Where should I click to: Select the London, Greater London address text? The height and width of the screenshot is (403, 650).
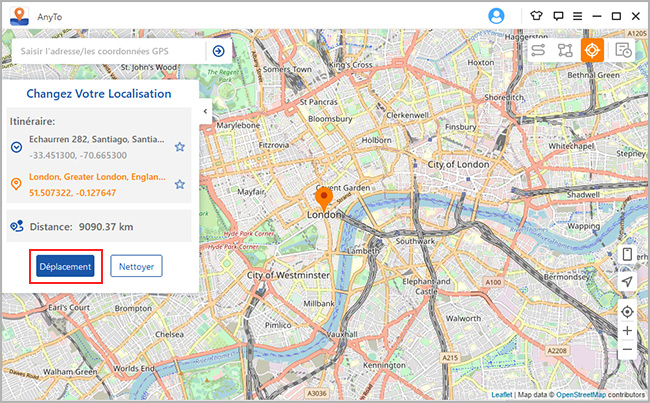click(x=97, y=177)
